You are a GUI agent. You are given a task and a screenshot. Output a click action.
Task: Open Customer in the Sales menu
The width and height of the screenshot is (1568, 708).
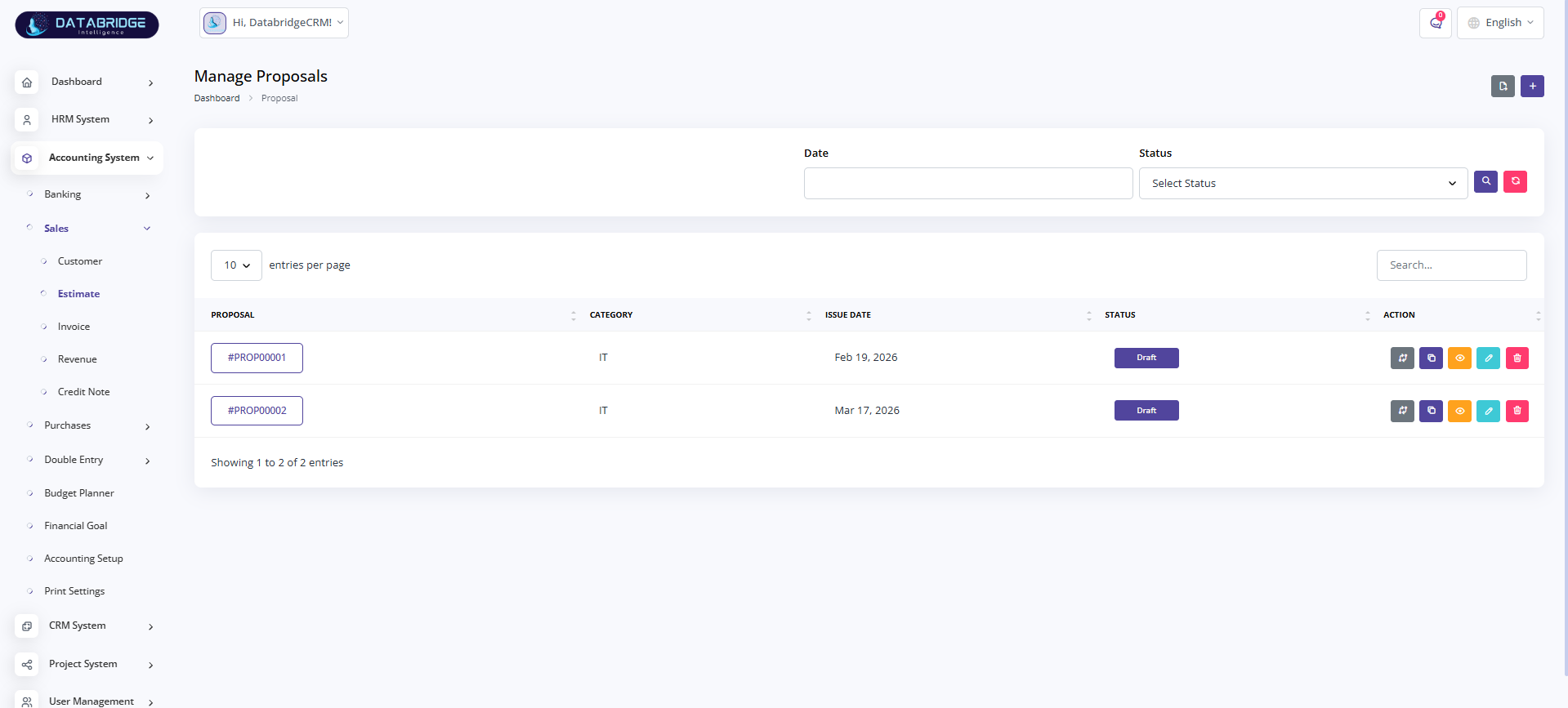[80, 261]
